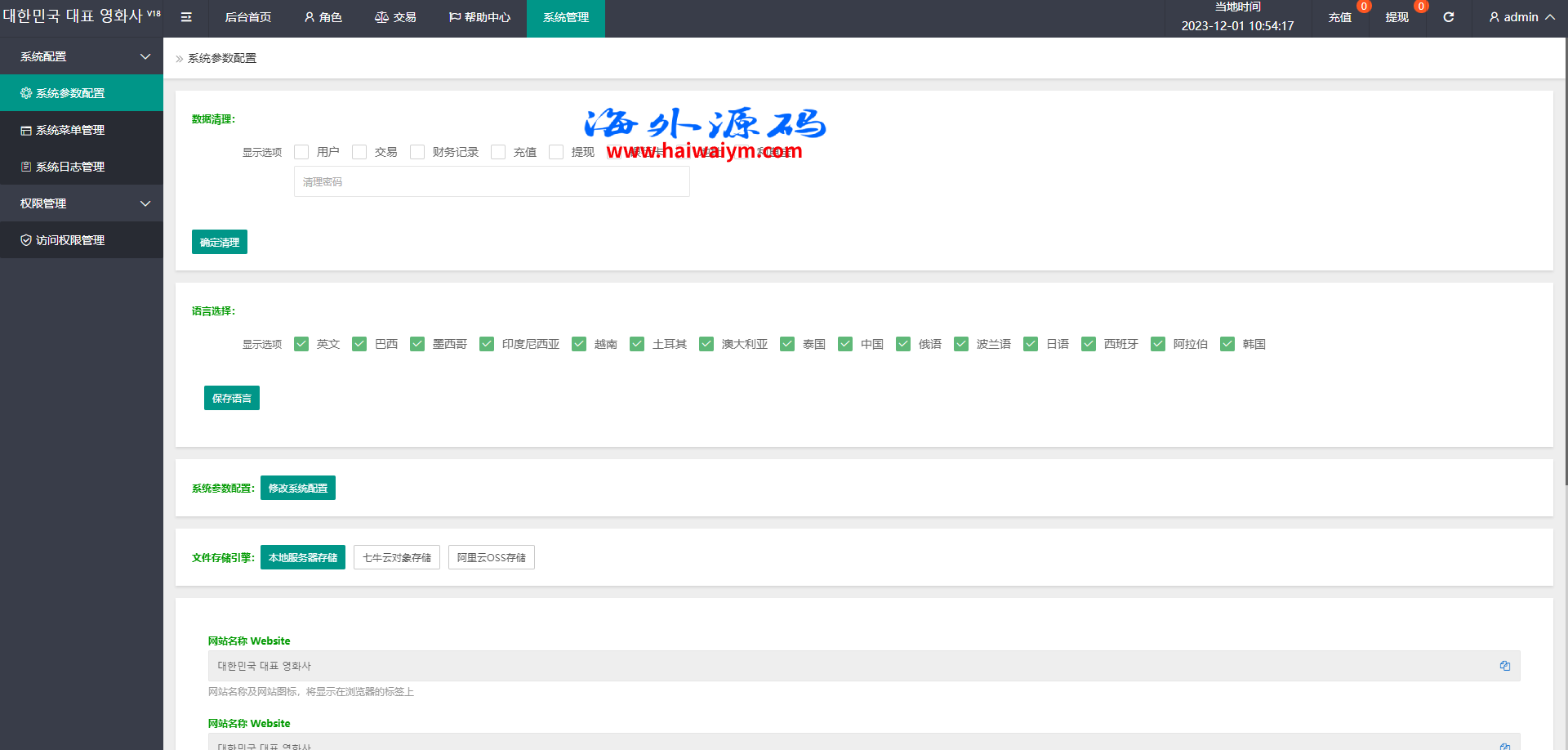Open the 帮助中心 top menu
Screen dimensions: 1568x750
pyautogui.click(x=479, y=17)
